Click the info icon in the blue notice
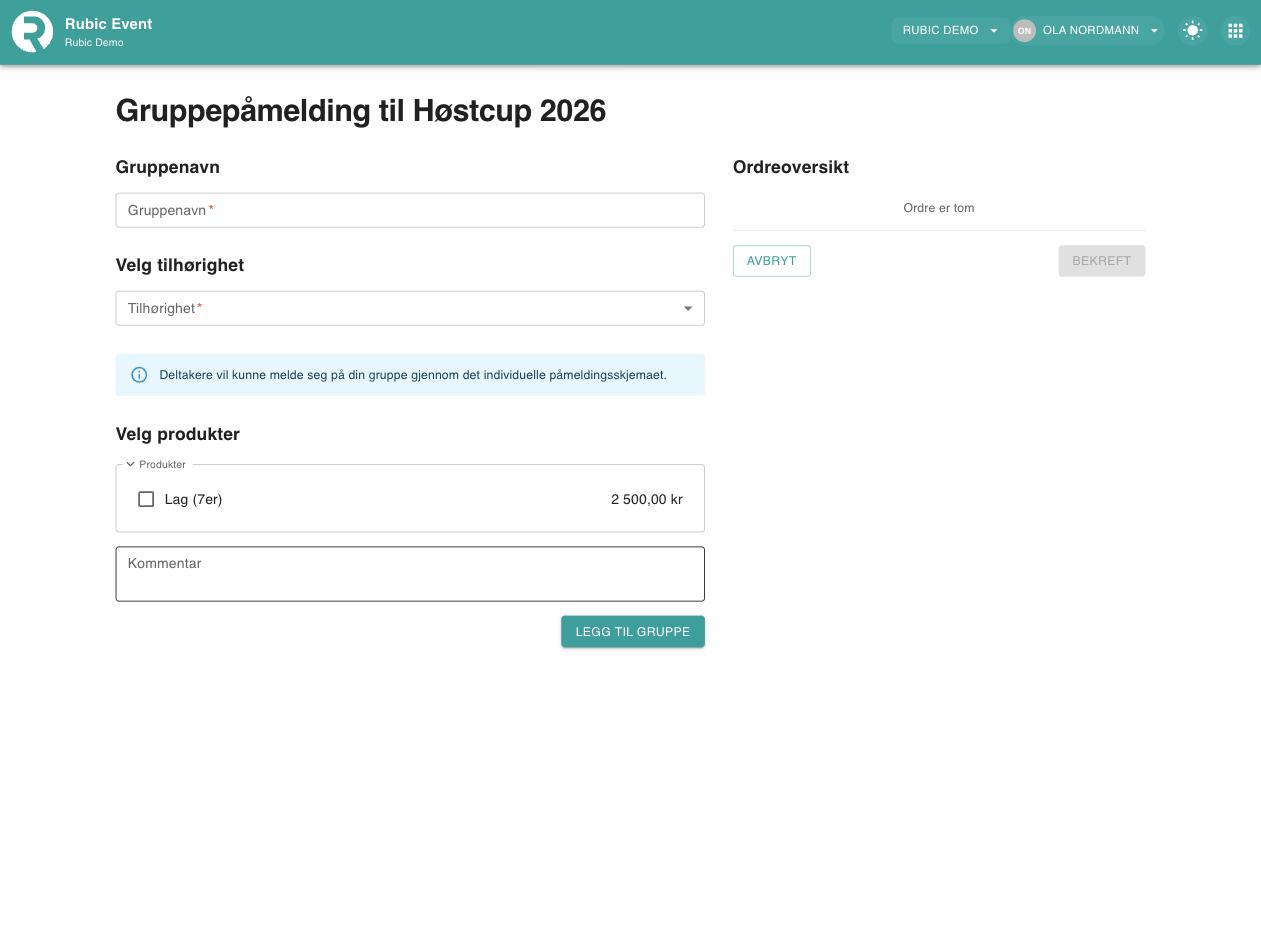The image size is (1261, 952). pyautogui.click(x=139, y=375)
